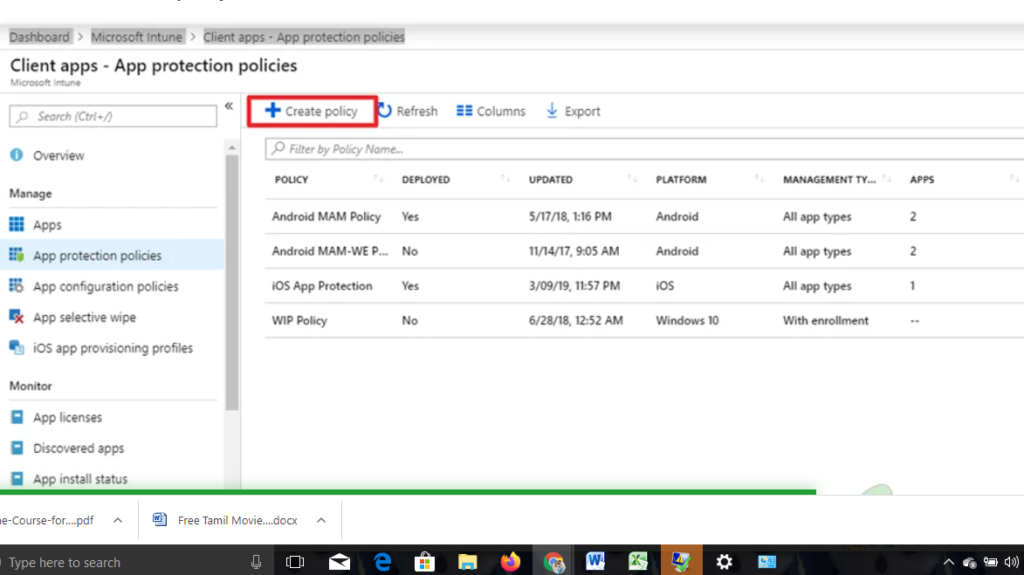Open Word from the taskbar
The height and width of the screenshot is (575, 1024).
[x=595, y=561]
